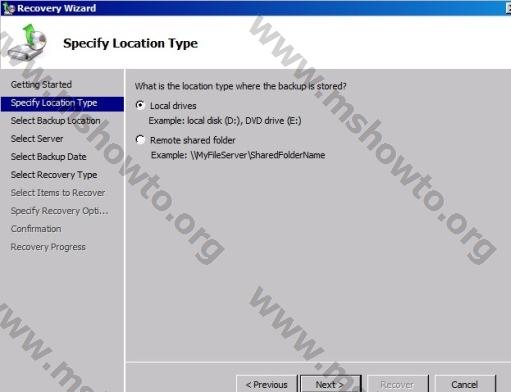511x392 pixels.
Task: Open the Getting Started step
Action: [x=41, y=85]
